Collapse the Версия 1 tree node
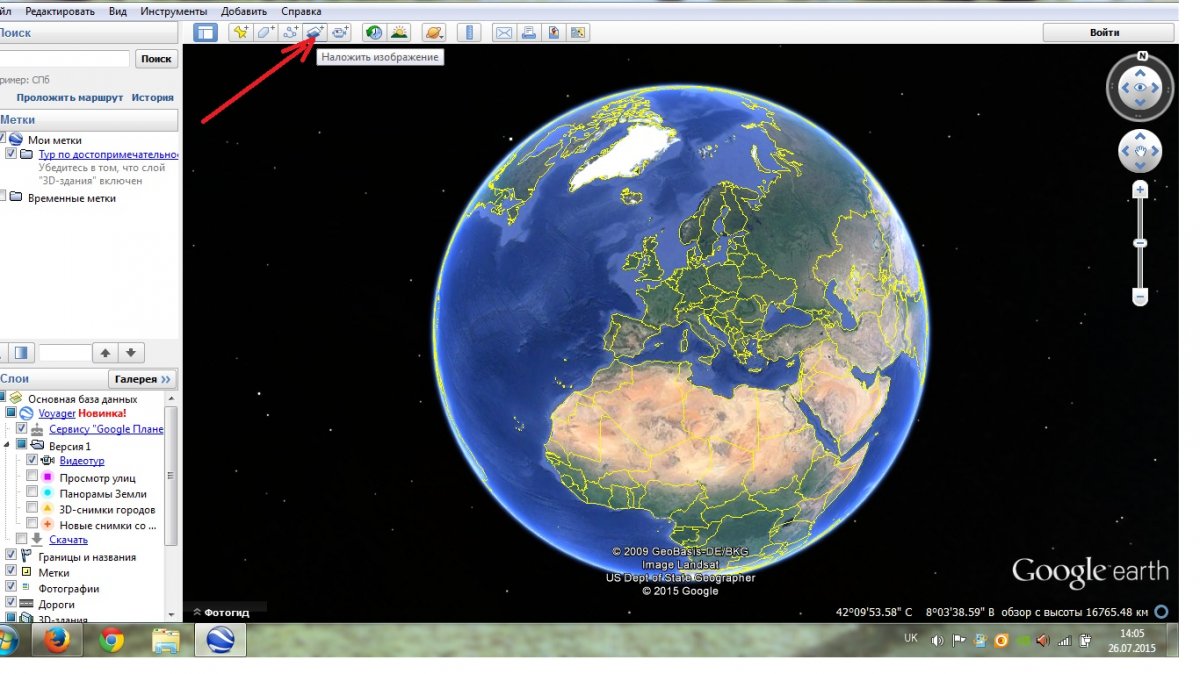This screenshot has height=674, width=1200. 6,445
